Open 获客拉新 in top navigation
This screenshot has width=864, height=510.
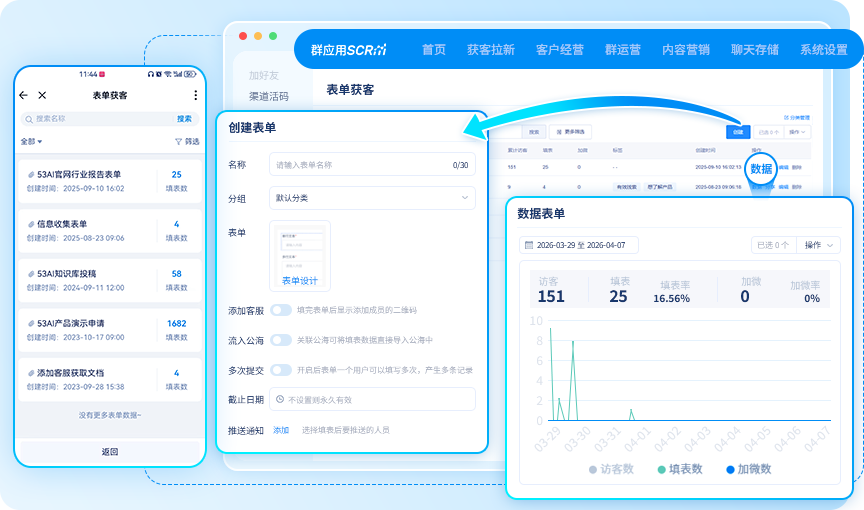click(x=490, y=50)
